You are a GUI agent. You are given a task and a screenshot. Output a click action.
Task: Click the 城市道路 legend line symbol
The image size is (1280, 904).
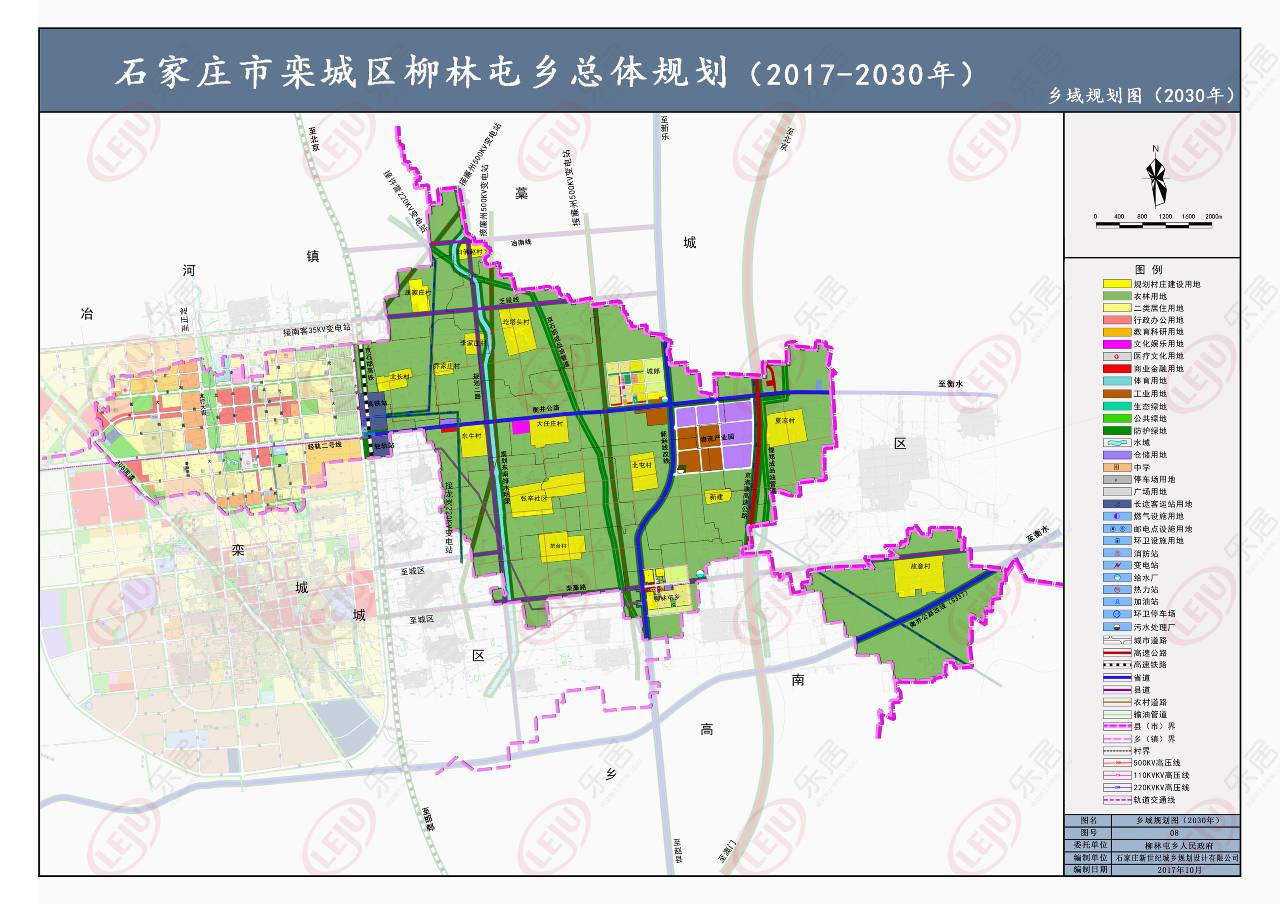pyautogui.click(x=1117, y=640)
